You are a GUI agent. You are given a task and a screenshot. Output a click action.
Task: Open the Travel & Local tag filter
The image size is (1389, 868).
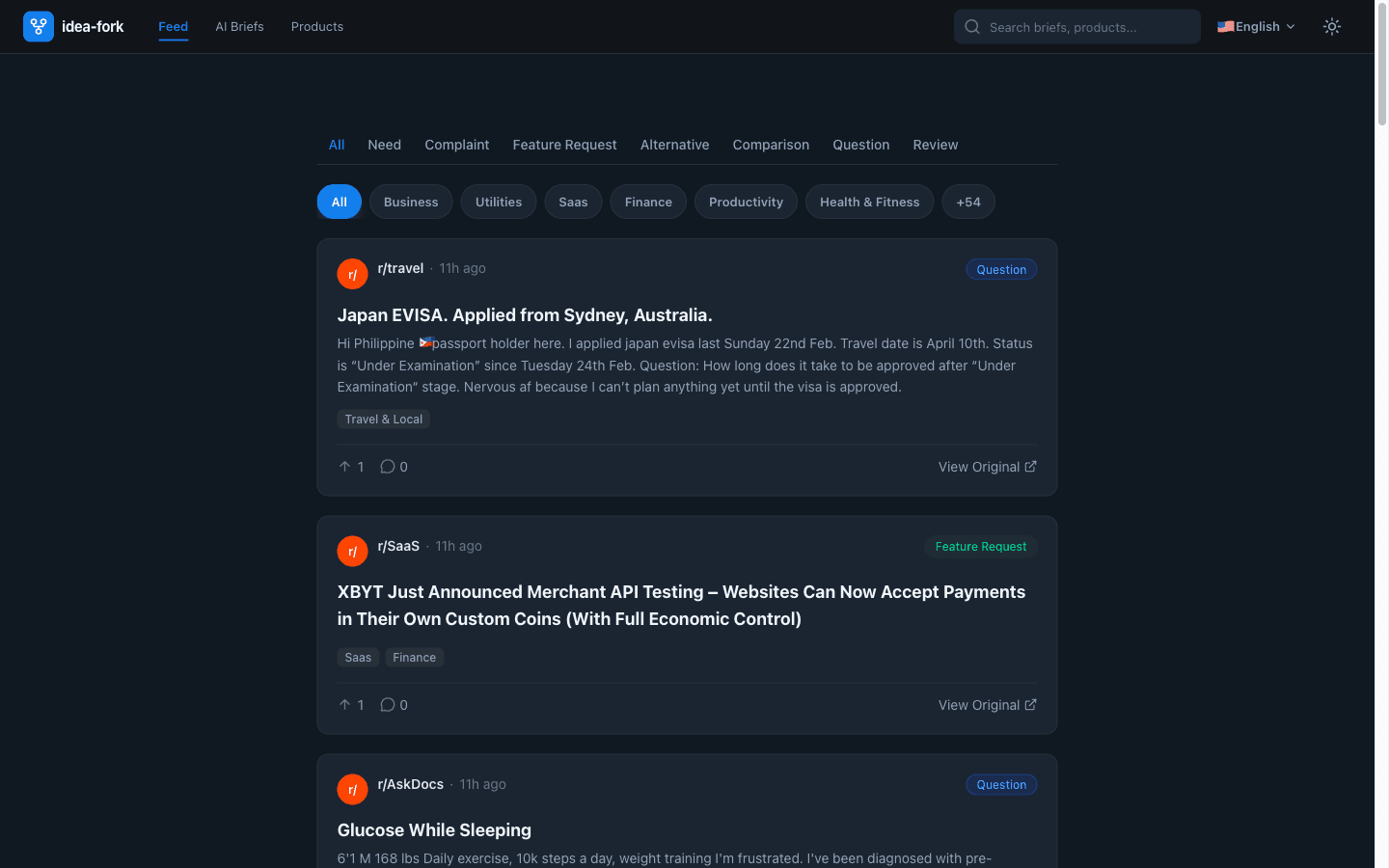[x=383, y=419]
